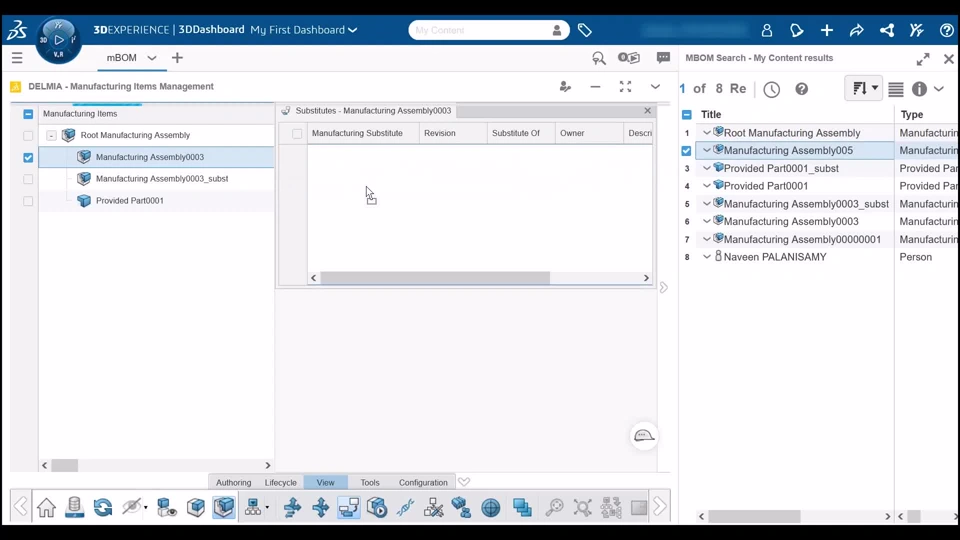Screen dimensions: 960x540
Task: Expand the Manufacturing Assembly00000001 result chevron
Action: [707, 239]
